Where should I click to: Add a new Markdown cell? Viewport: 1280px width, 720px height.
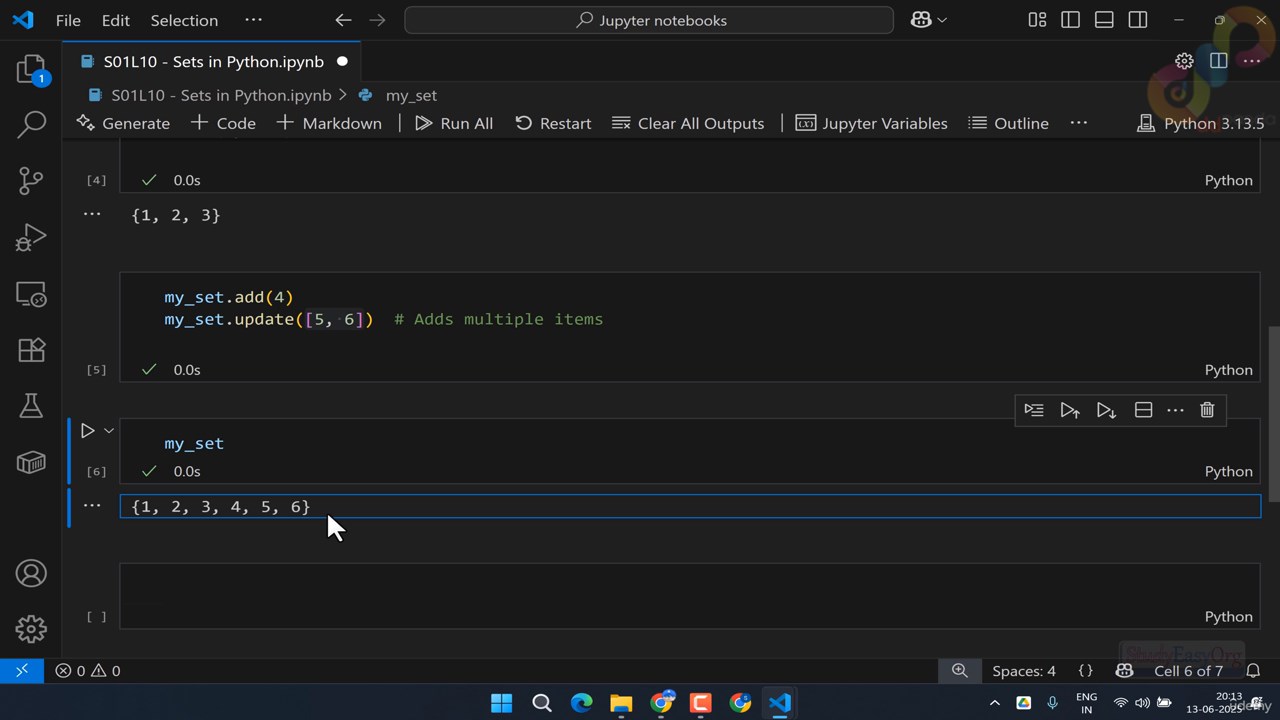(329, 123)
